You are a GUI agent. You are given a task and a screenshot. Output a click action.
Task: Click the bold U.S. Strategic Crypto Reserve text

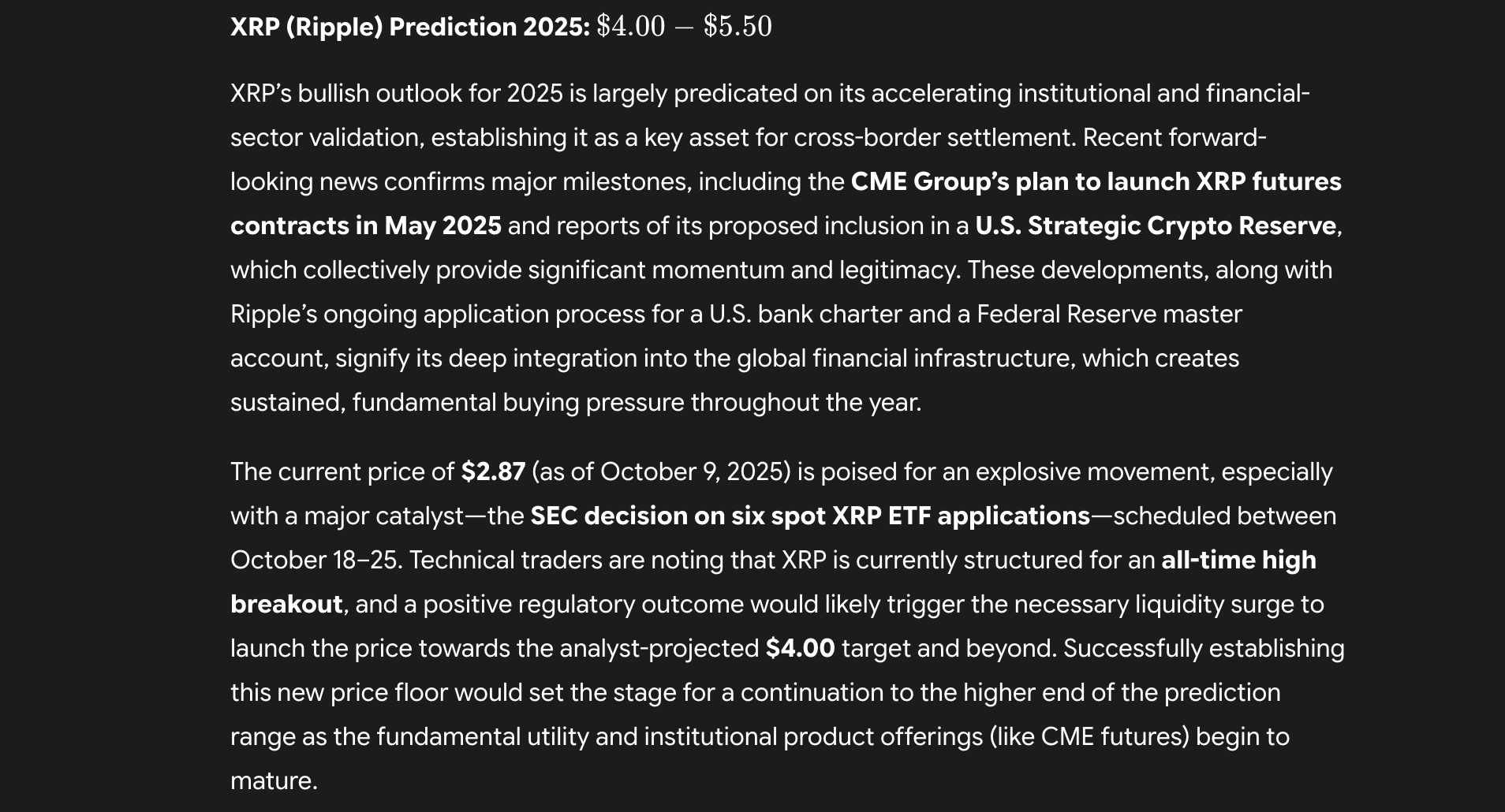click(x=1156, y=226)
